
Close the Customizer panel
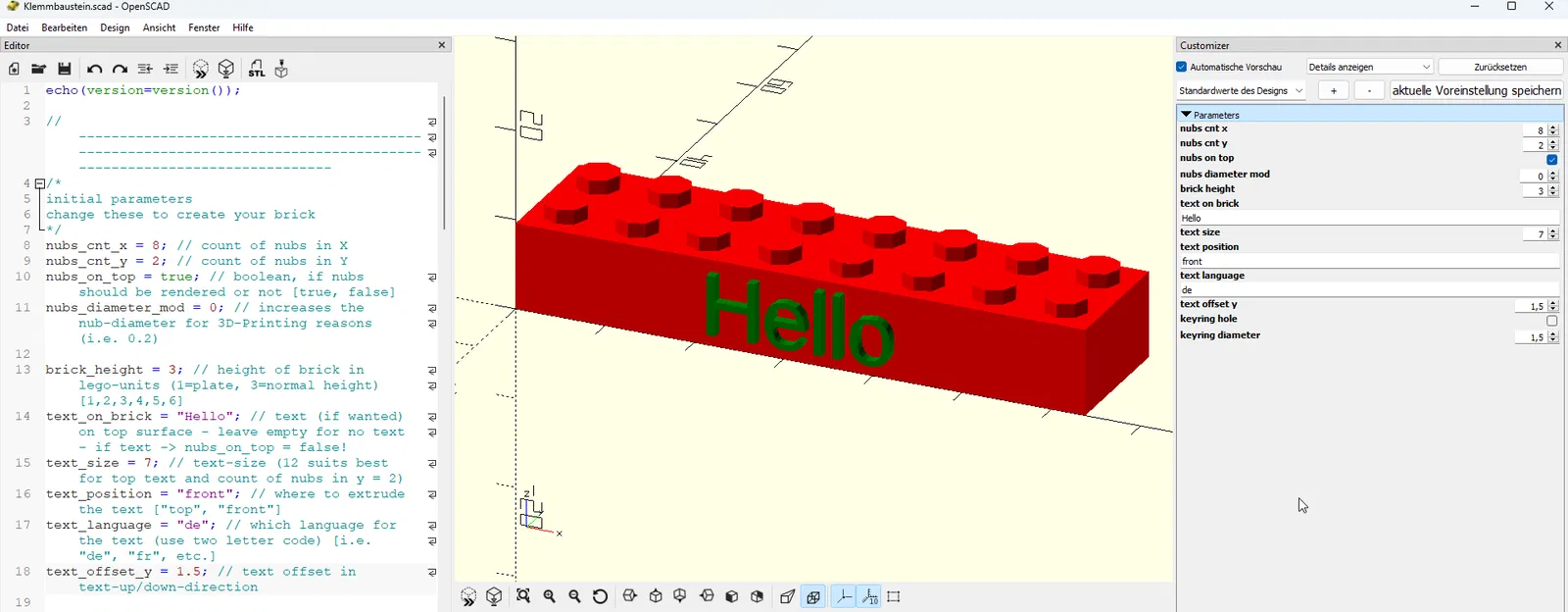tap(1558, 45)
